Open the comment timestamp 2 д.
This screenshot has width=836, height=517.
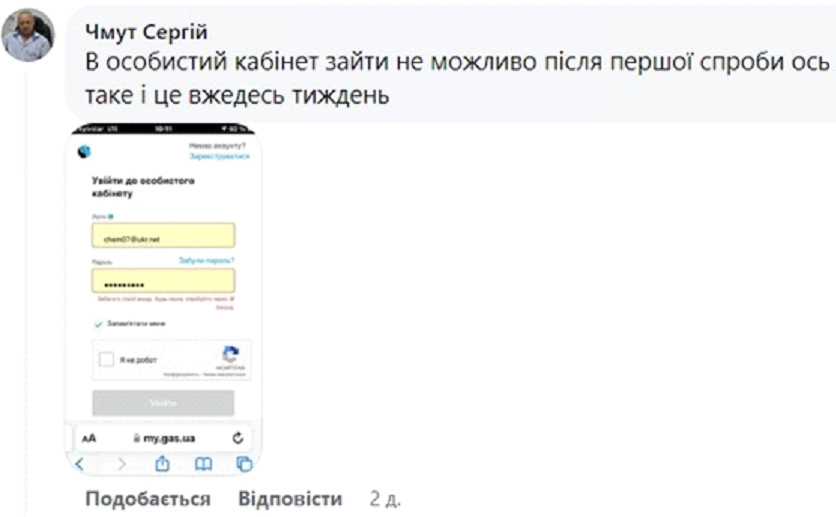(x=385, y=499)
